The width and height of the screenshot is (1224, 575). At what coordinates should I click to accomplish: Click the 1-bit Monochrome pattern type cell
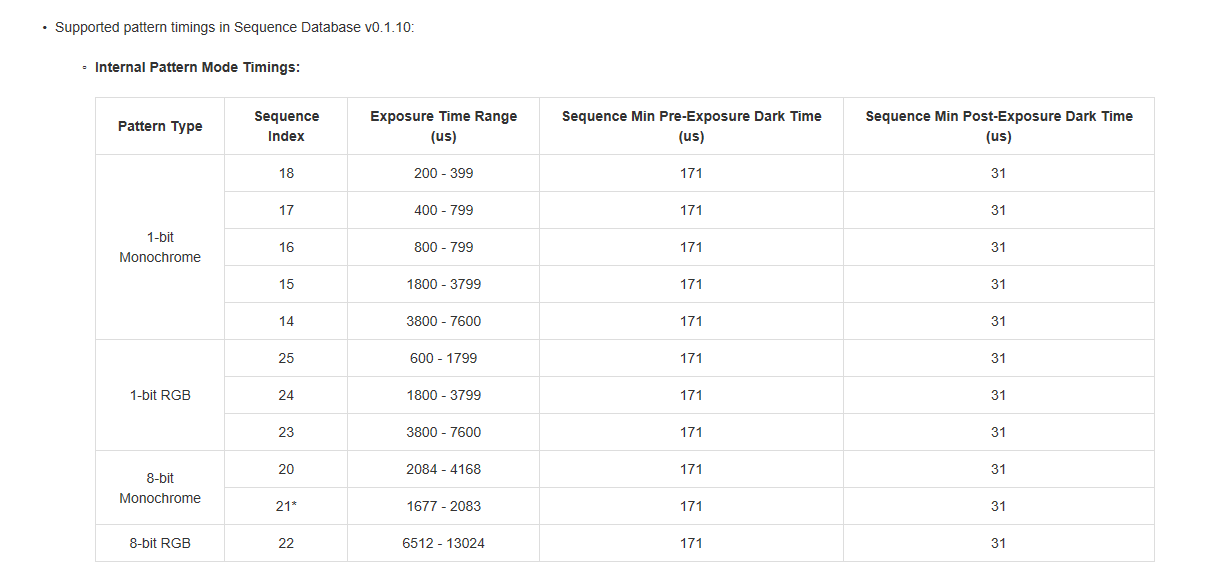160,247
